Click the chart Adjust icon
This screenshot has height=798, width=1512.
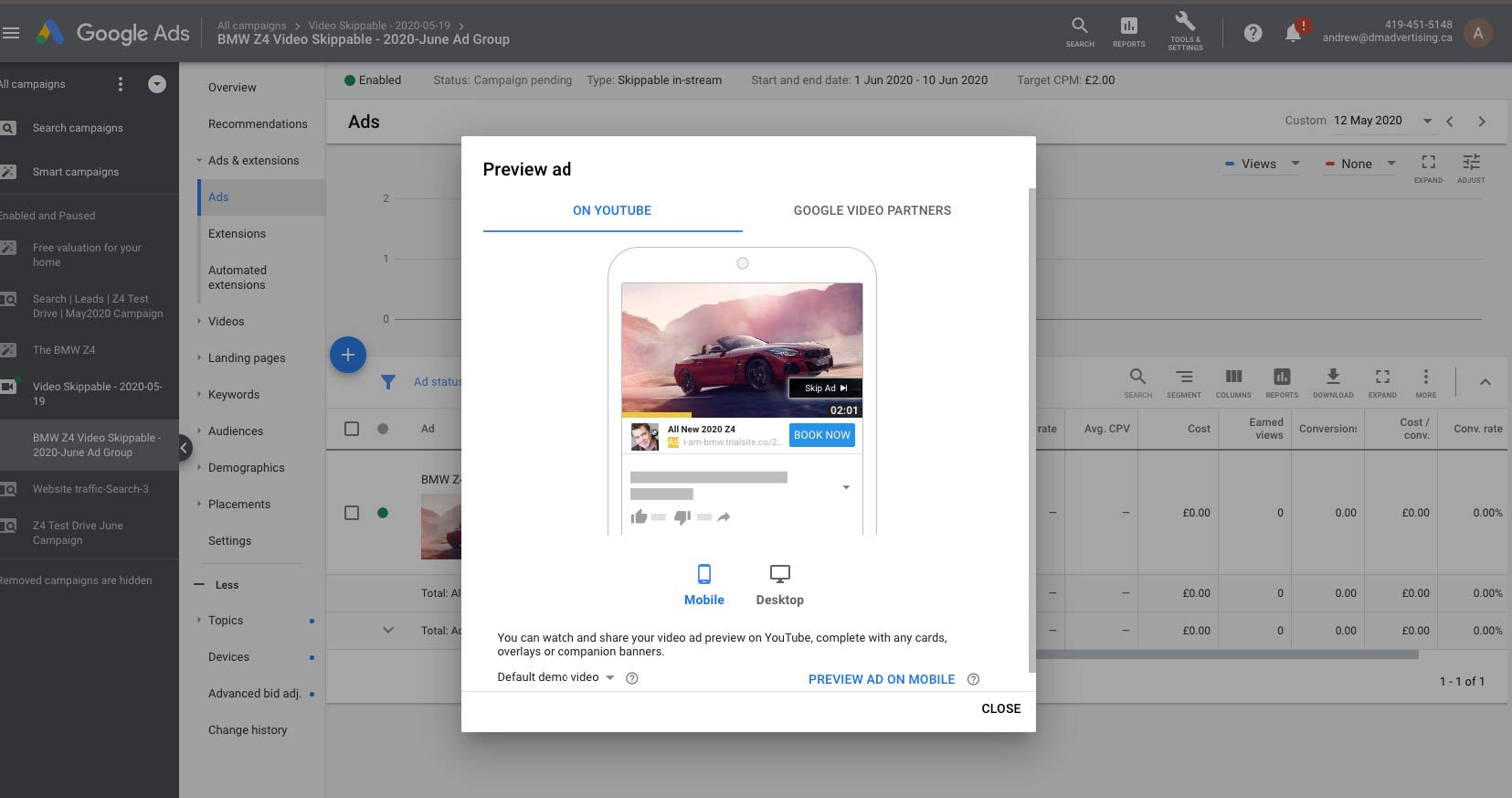[x=1471, y=167]
